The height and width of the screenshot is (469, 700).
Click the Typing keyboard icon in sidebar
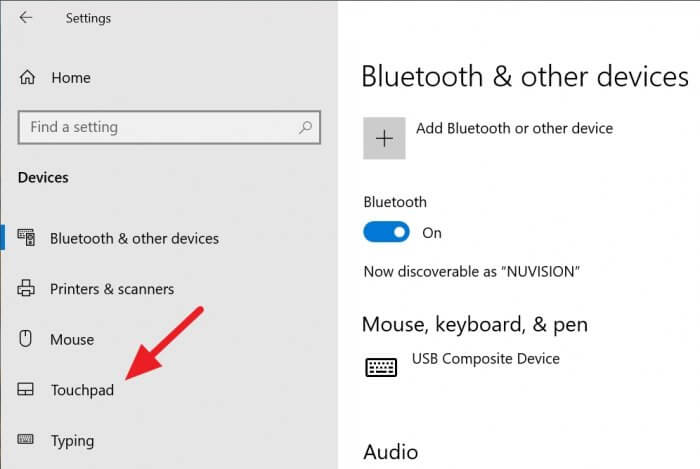25,440
